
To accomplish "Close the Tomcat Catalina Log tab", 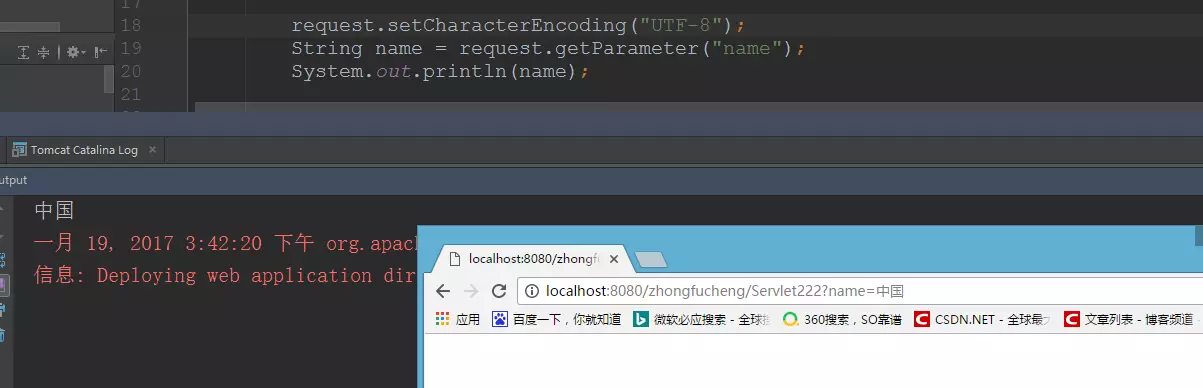I will coord(153,150).
